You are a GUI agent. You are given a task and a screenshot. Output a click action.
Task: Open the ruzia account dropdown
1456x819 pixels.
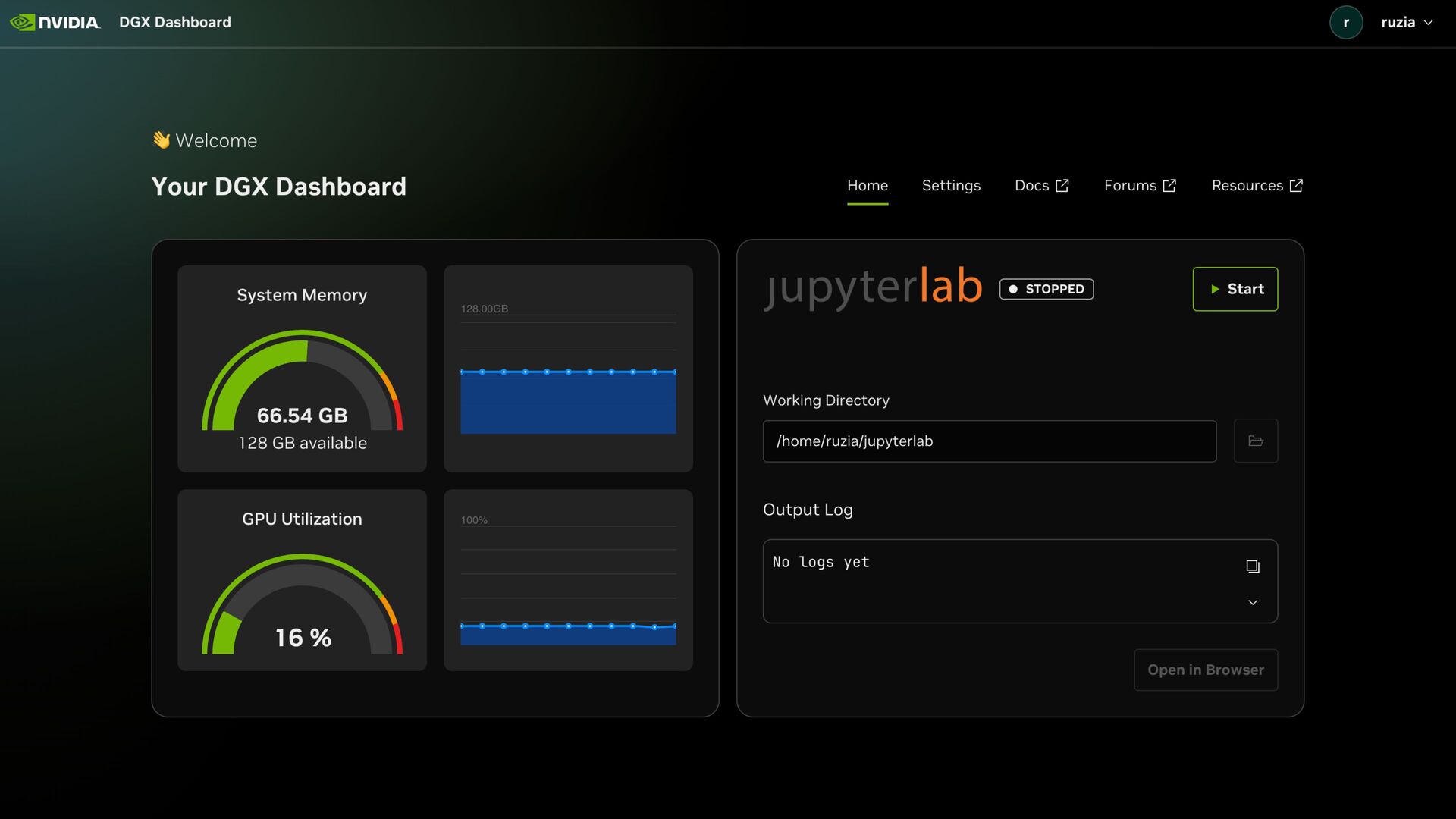(1407, 23)
